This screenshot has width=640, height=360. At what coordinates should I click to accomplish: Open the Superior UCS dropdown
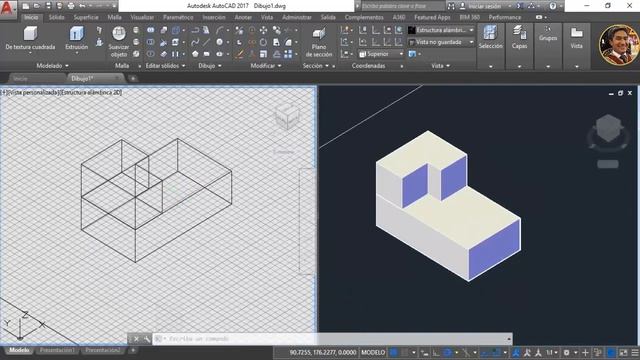pos(381,54)
